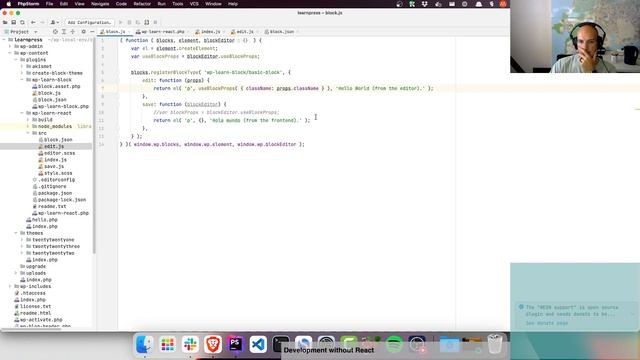Expand the node_modules folder

(x=28, y=126)
